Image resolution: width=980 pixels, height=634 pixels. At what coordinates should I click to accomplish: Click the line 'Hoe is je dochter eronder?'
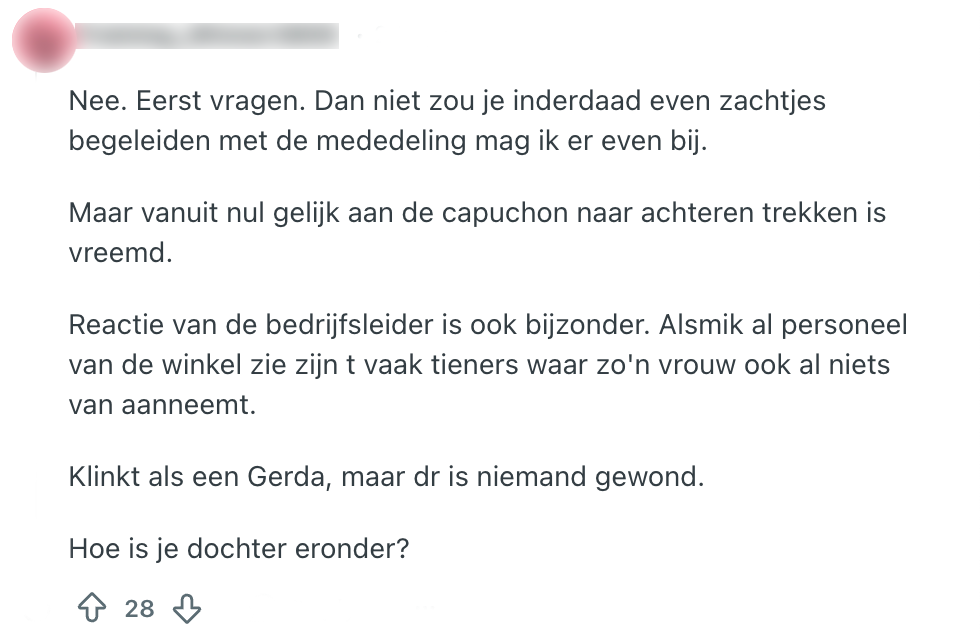(x=239, y=547)
